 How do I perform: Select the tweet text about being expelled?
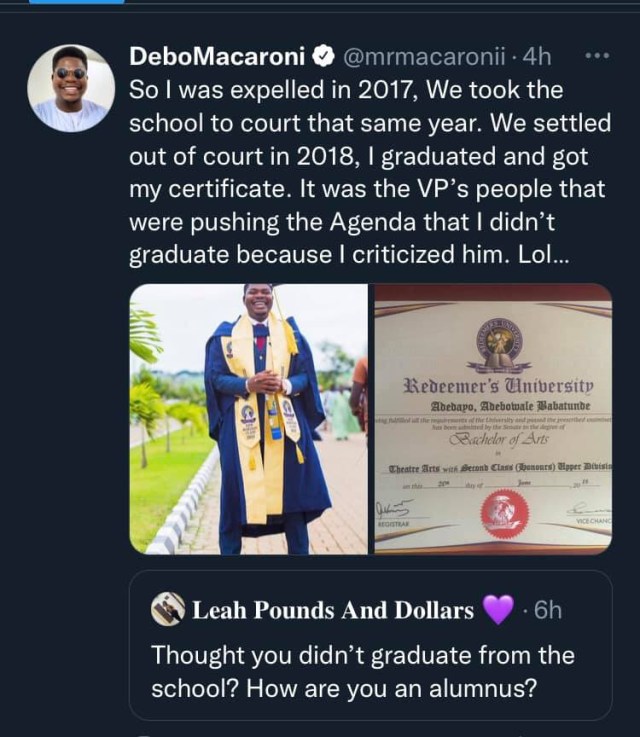[x=370, y=172]
